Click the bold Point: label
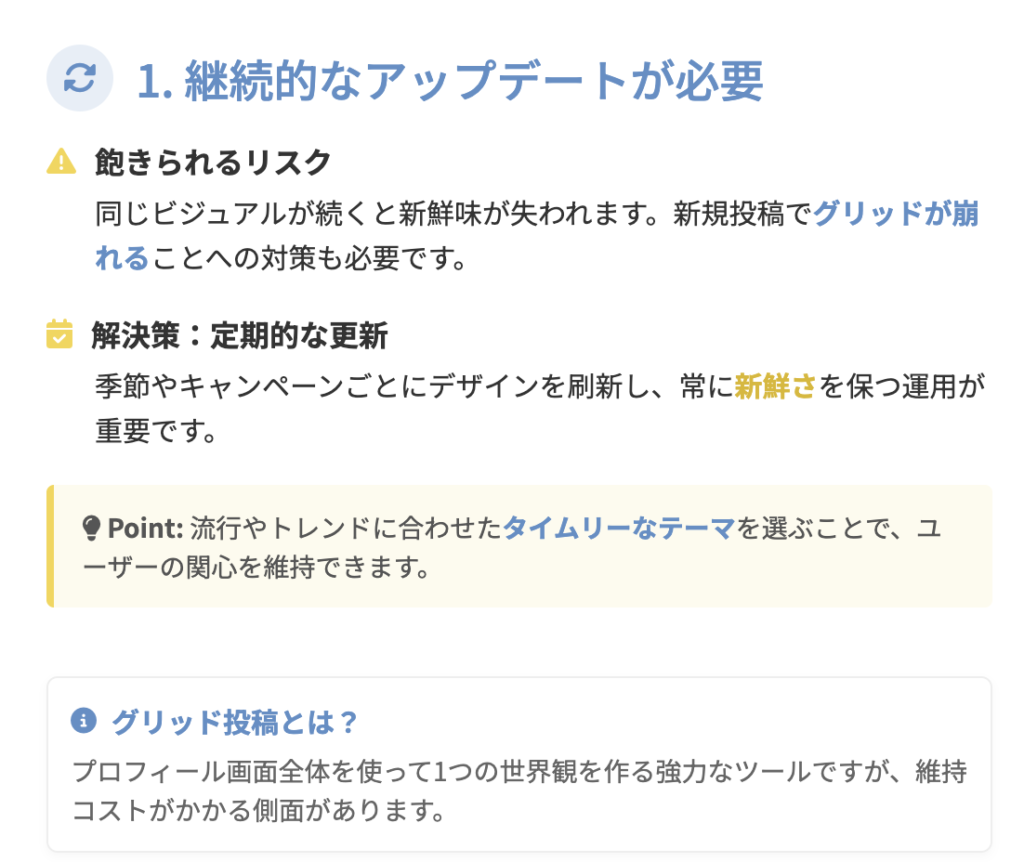This screenshot has width=1024, height=862. [146, 527]
